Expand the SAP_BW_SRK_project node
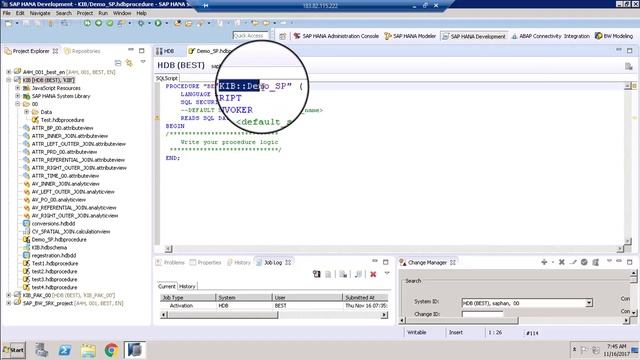640x360 pixels. click(9, 303)
